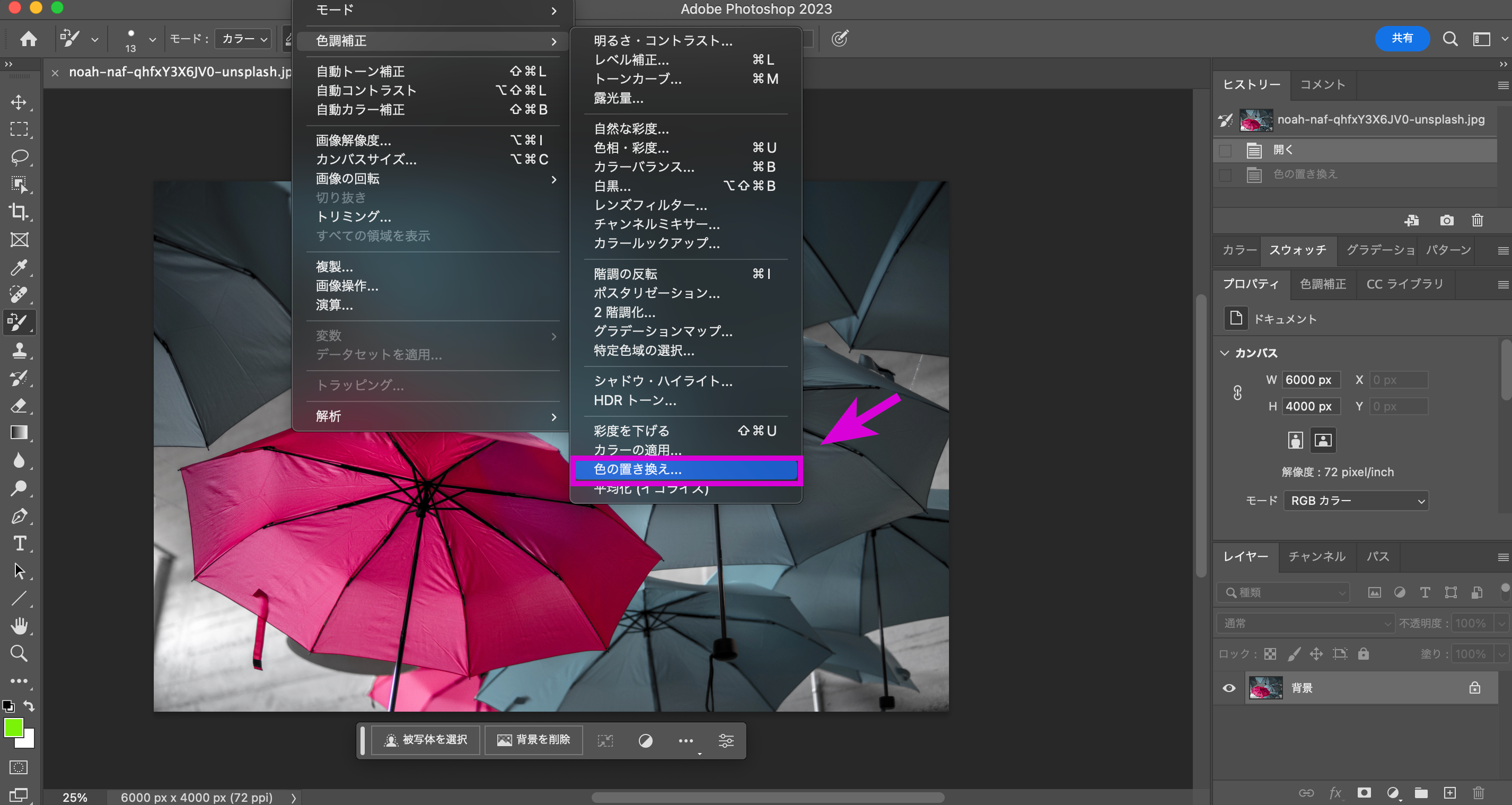Hide the 背景 layer eye icon
This screenshot has width=1512, height=805.
pyautogui.click(x=1228, y=688)
